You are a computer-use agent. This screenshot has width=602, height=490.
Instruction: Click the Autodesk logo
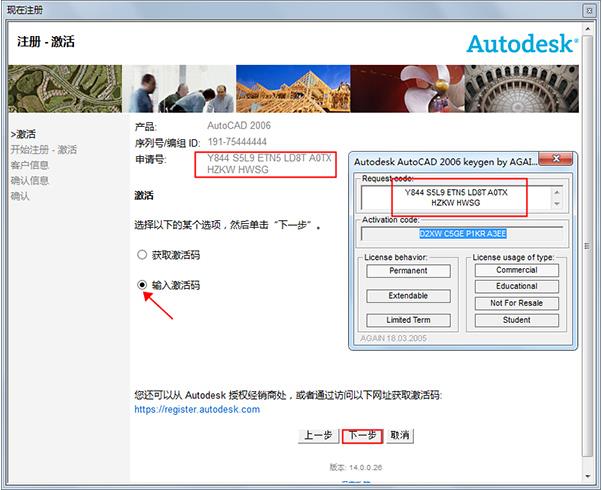pos(521,43)
